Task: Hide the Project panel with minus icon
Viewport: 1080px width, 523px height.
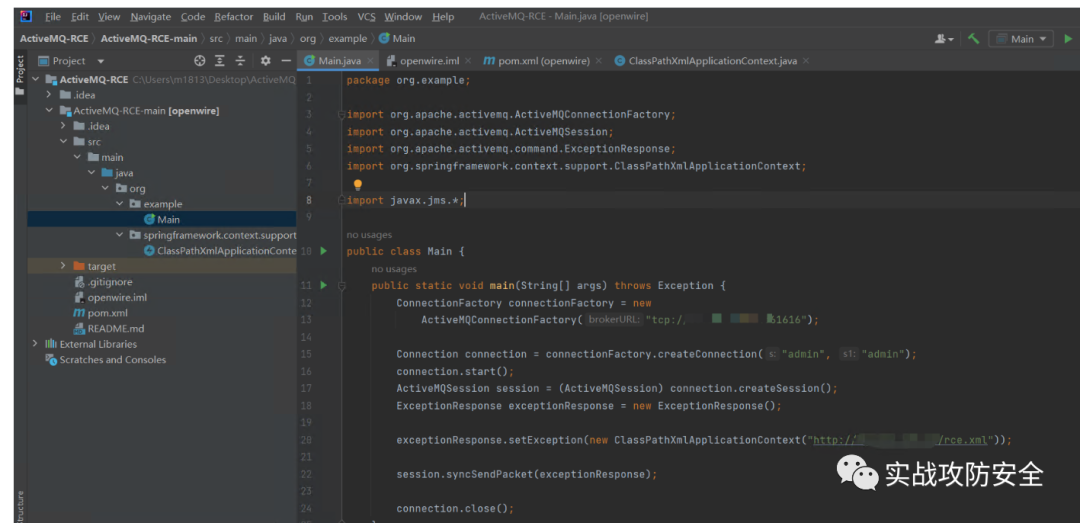Action: click(x=286, y=61)
